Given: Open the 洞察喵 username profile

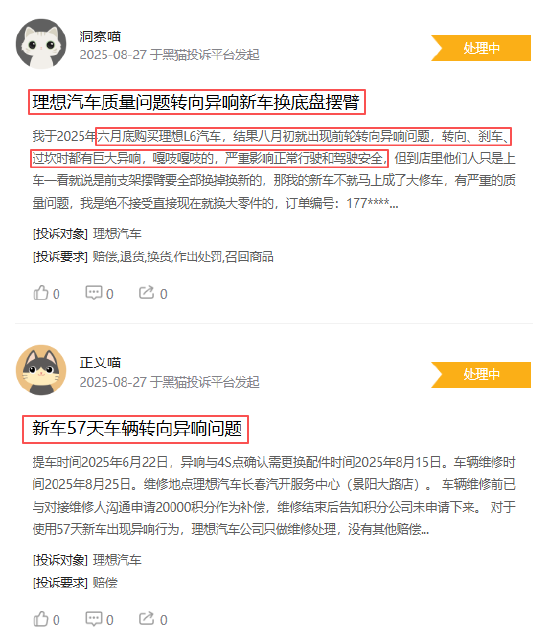Looking at the screenshot, I should click(x=100, y=36).
